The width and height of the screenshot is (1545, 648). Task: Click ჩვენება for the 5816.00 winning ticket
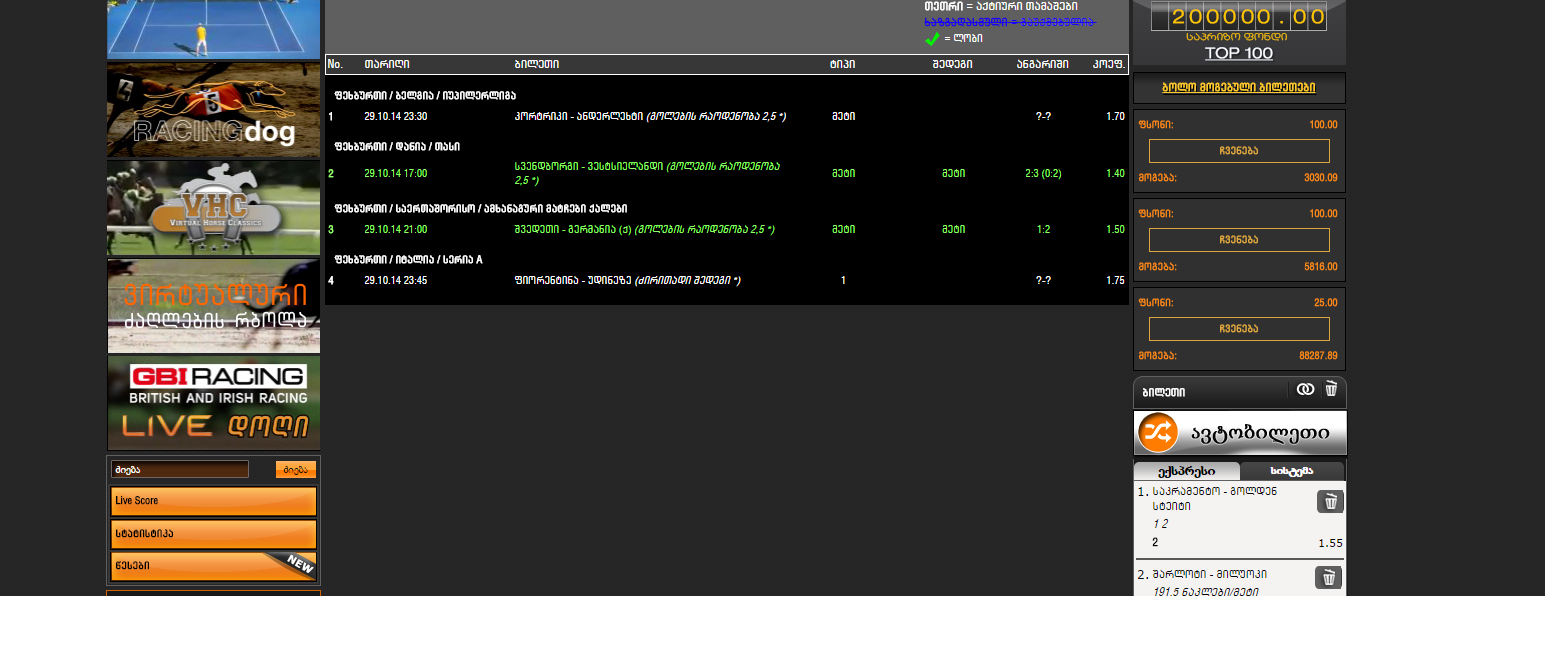pos(1239,240)
